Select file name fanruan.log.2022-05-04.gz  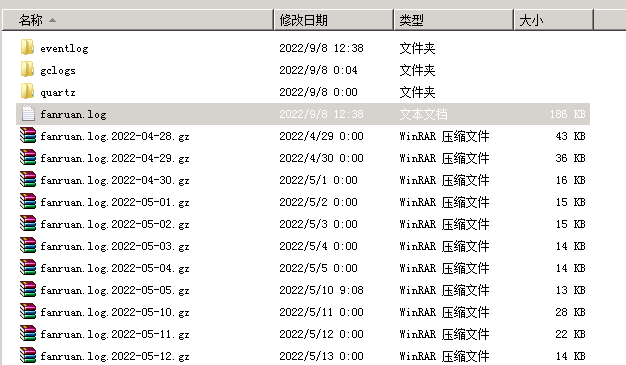[115, 268]
